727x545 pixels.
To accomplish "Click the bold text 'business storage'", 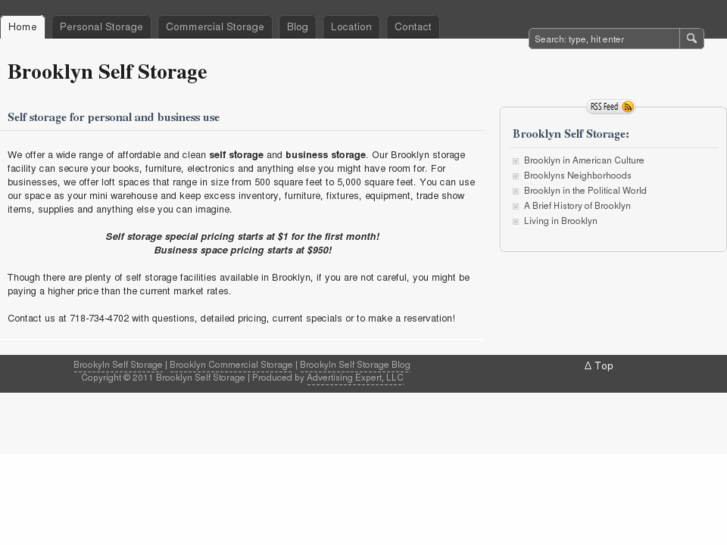I will tap(325, 155).
